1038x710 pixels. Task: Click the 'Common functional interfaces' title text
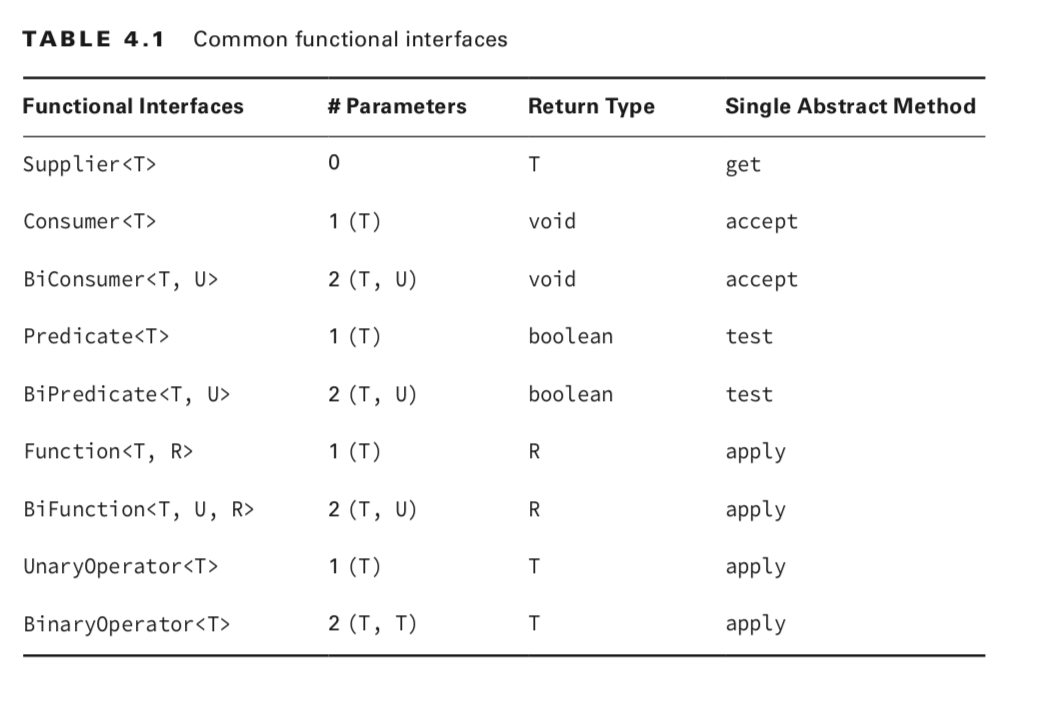350,40
